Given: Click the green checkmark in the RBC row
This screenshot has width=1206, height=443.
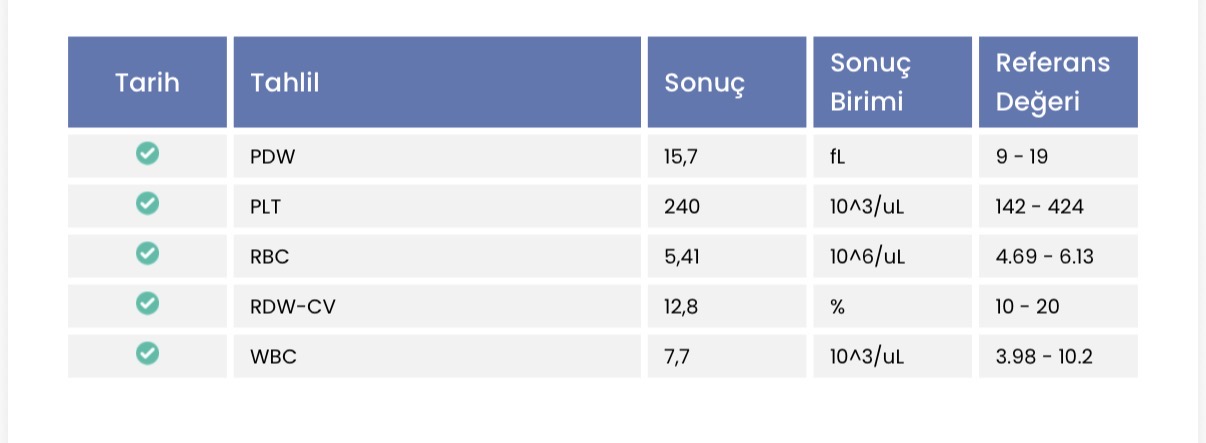Looking at the screenshot, I should coord(147,254).
